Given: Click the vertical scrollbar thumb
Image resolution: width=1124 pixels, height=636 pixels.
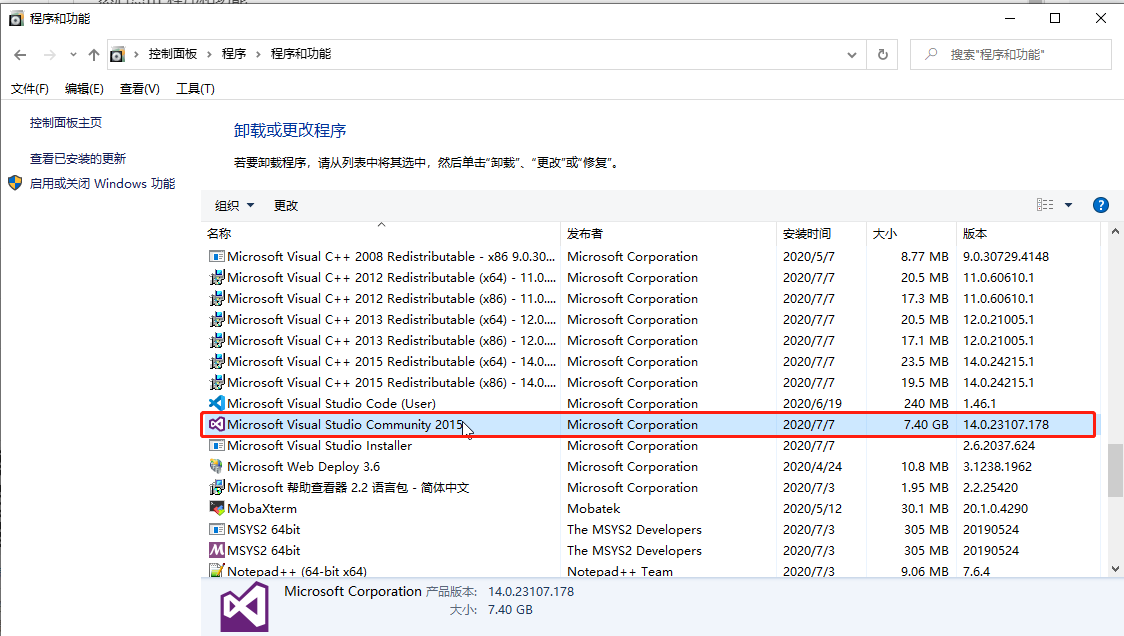Looking at the screenshot, I should [x=1115, y=470].
